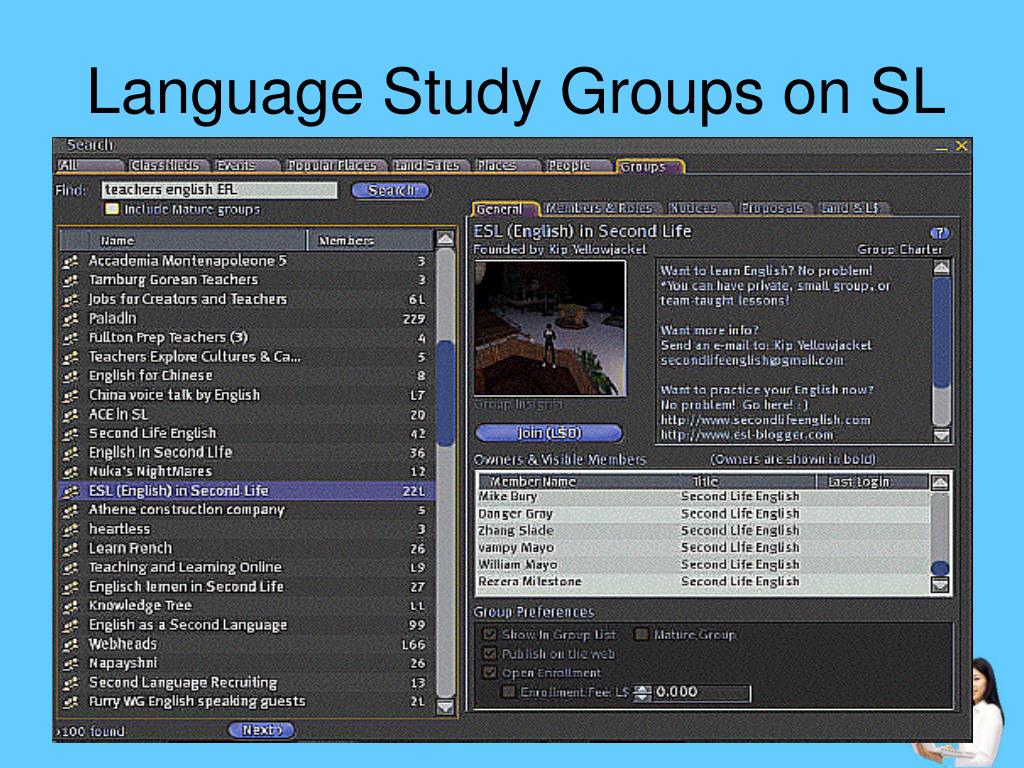Click group icon beside Webheads
The height and width of the screenshot is (768, 1024).
point(71,645)
